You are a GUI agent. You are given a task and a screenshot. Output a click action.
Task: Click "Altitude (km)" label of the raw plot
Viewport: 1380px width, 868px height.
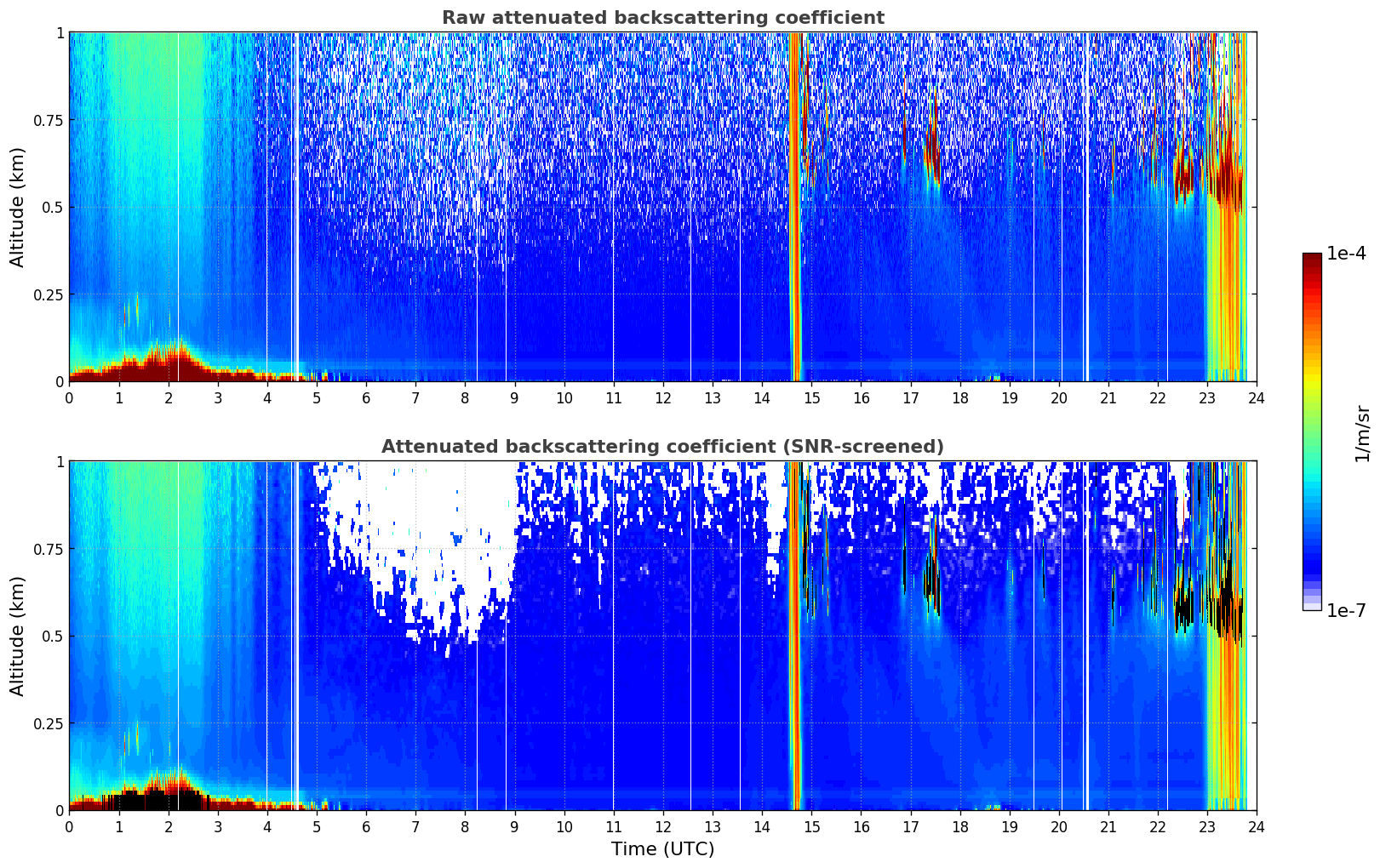[x=18, y=207]
